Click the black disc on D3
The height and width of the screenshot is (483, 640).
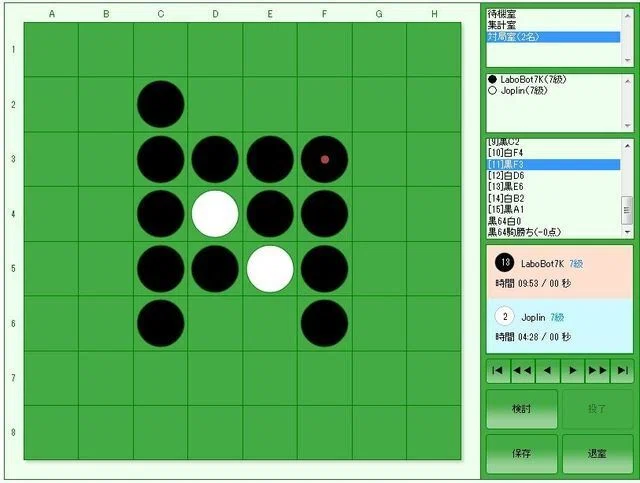click(215, 159)
